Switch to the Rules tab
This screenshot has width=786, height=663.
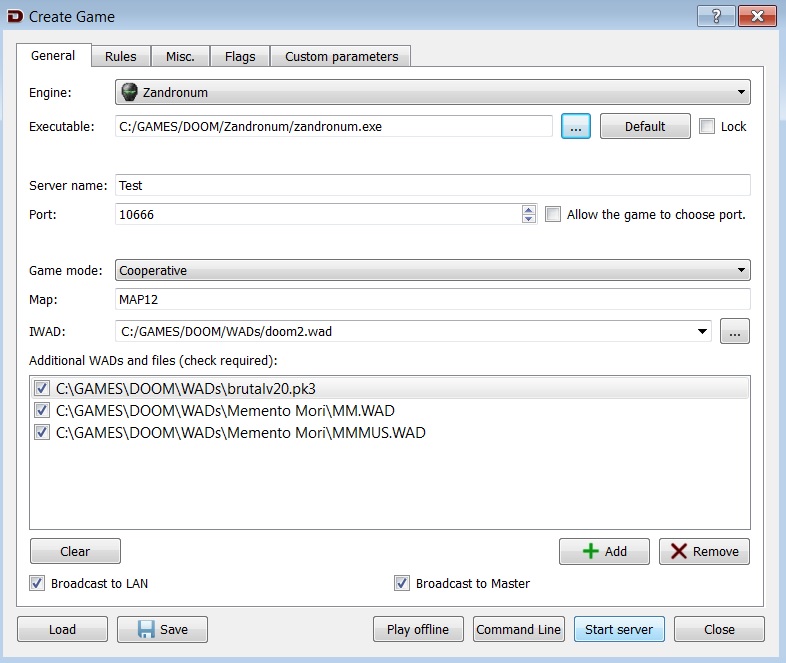(121, 56)
